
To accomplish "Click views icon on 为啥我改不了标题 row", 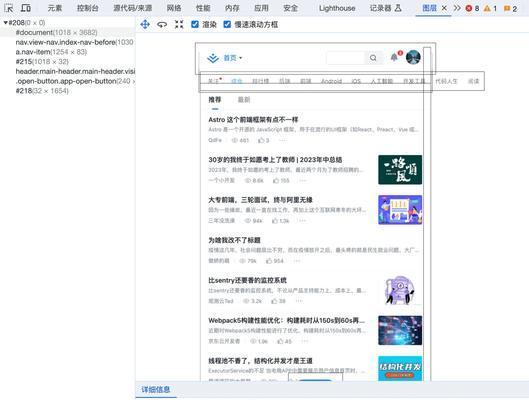I will point(243,261).
